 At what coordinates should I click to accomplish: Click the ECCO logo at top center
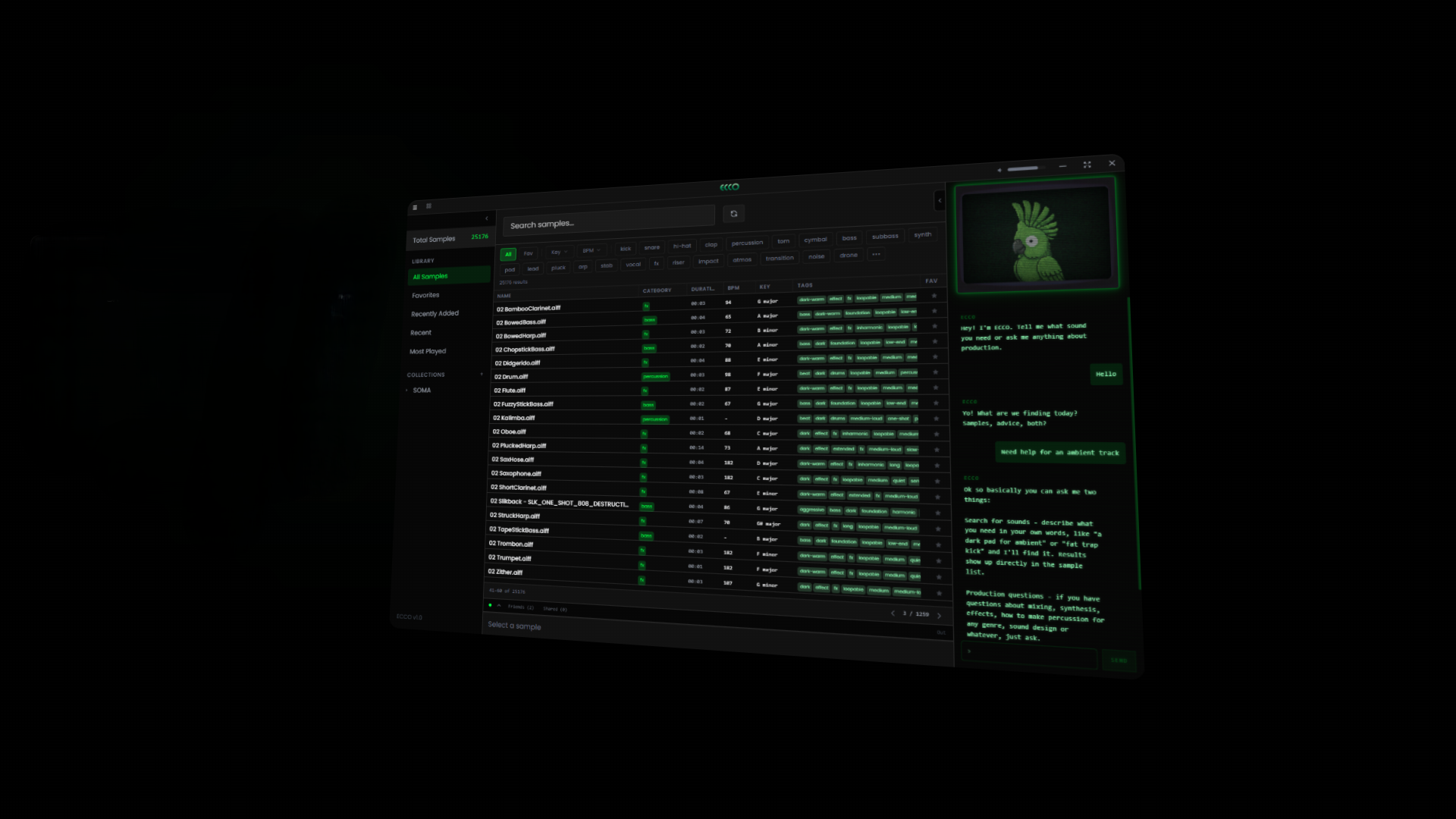(730, 187)
